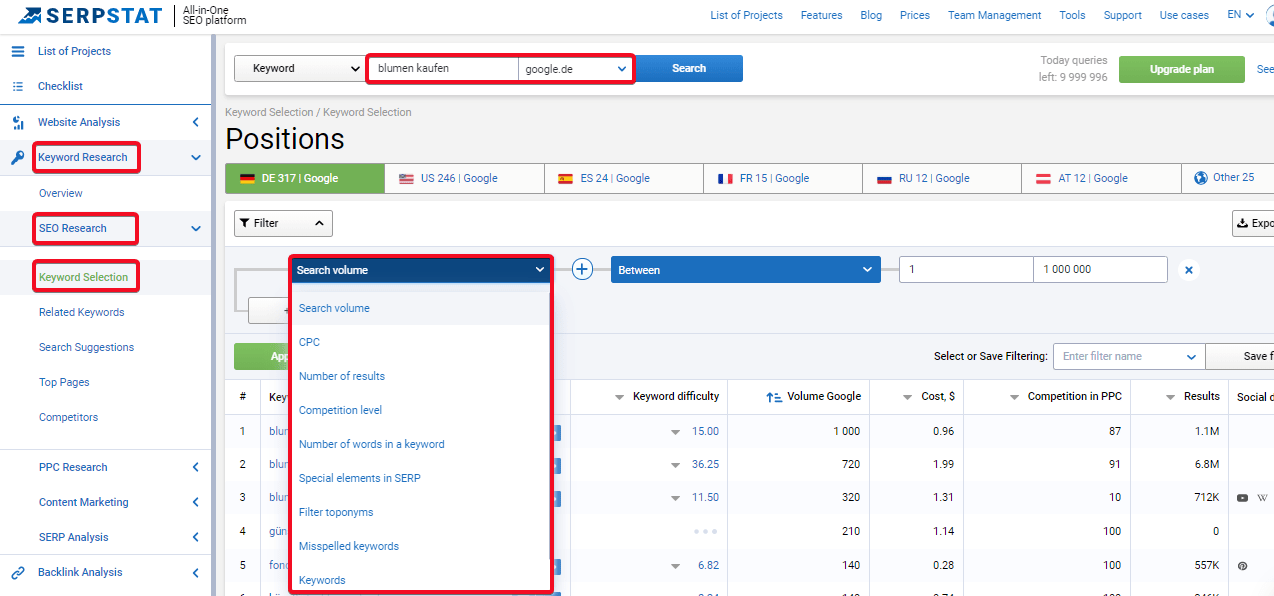
Task: Click the sort arrow on Cost, $ column
Action: (x=908, y=397)
